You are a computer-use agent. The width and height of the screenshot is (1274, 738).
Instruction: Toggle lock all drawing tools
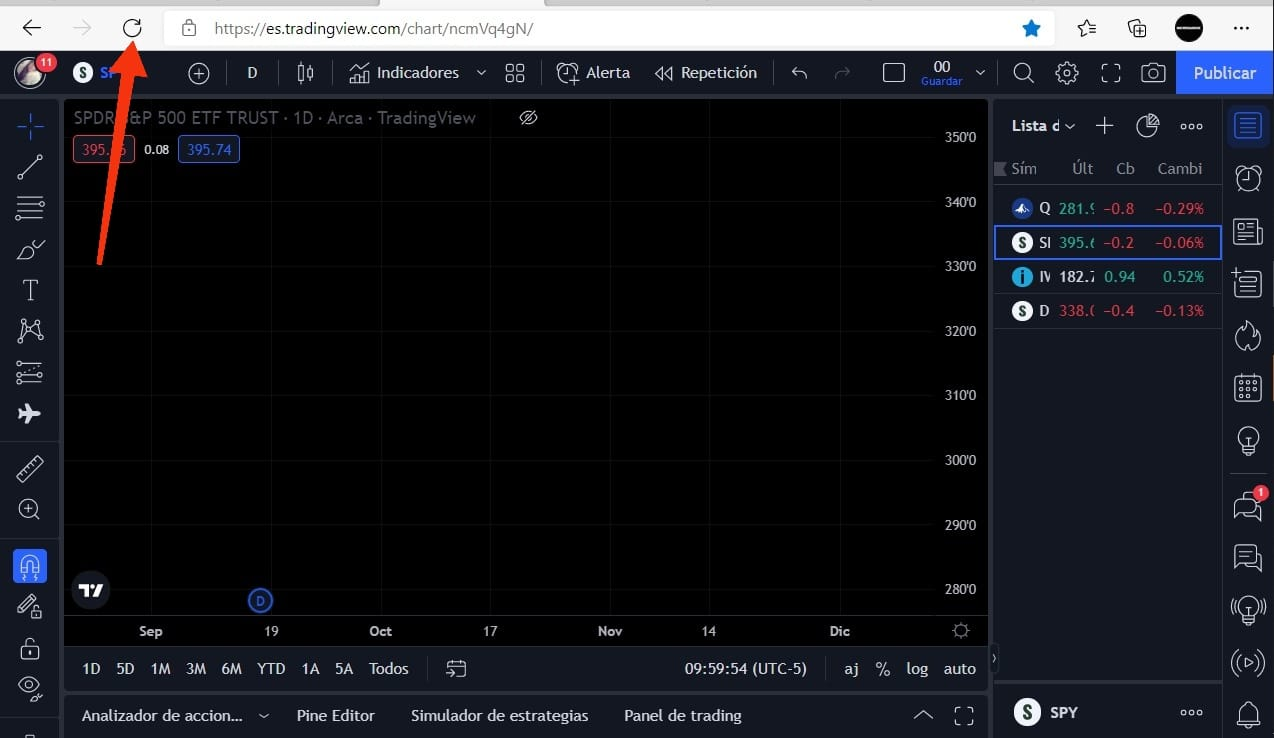[x=30, y=647]
